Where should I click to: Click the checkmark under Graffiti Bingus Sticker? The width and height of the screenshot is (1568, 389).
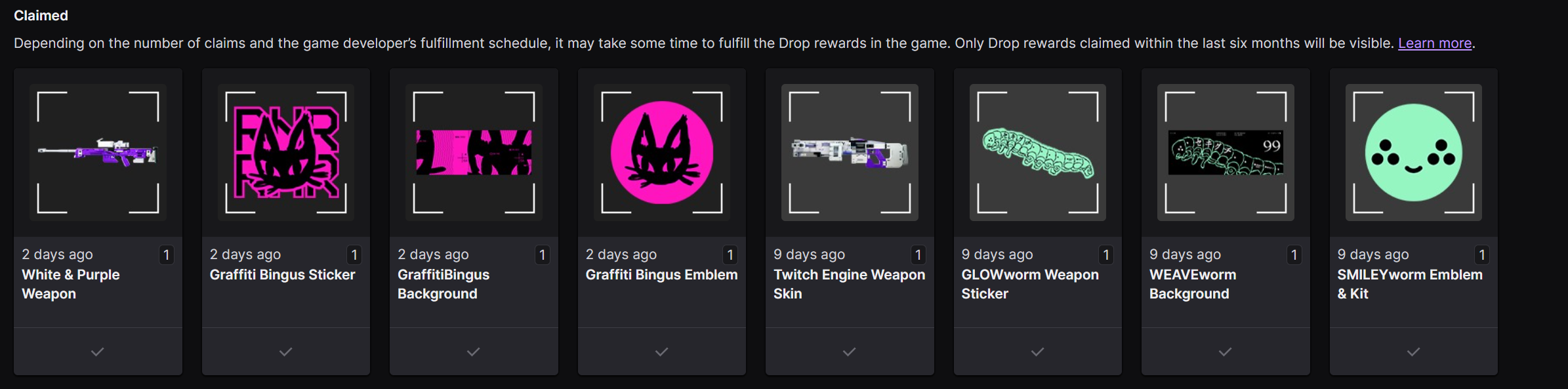tap(286, 352)
